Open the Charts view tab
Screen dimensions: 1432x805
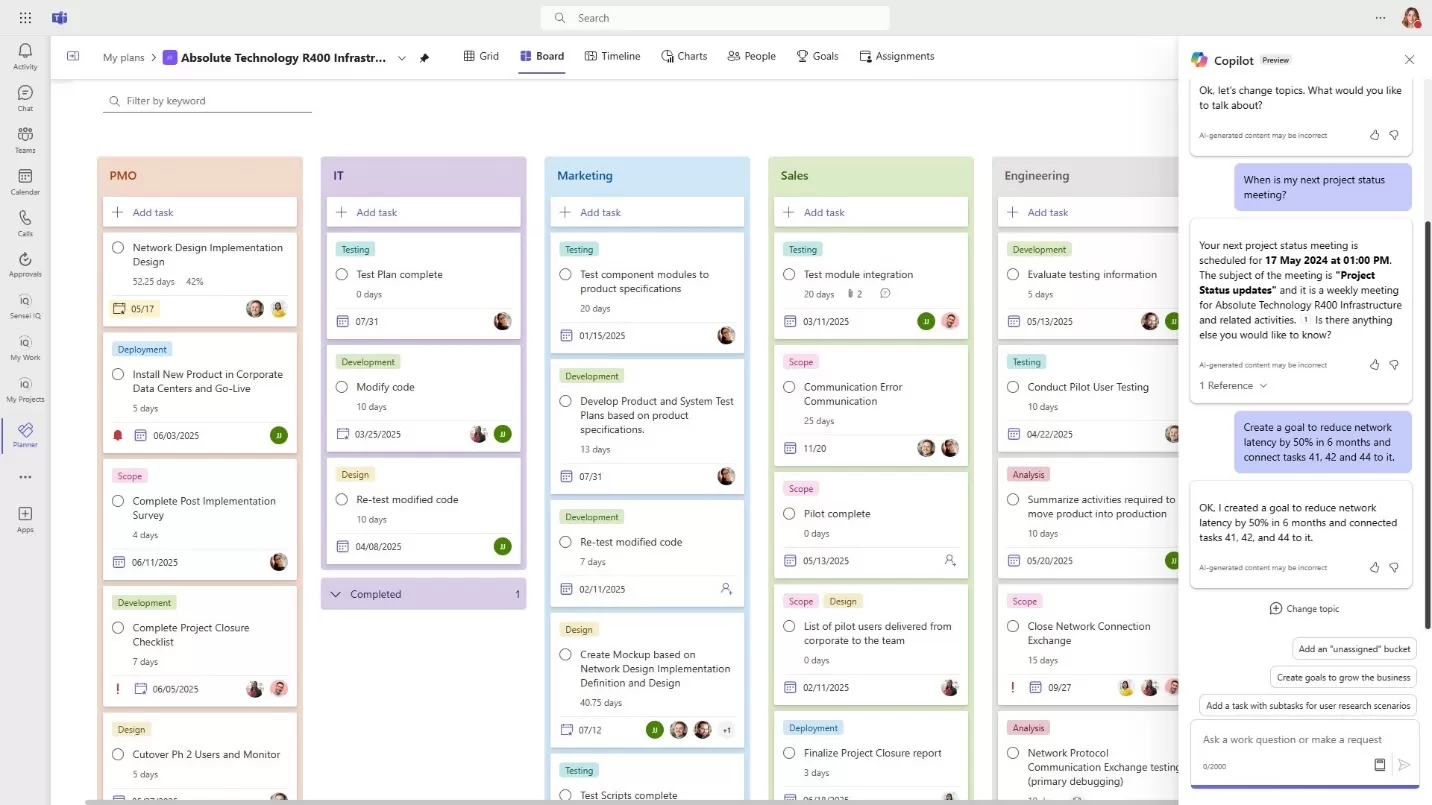684,56
